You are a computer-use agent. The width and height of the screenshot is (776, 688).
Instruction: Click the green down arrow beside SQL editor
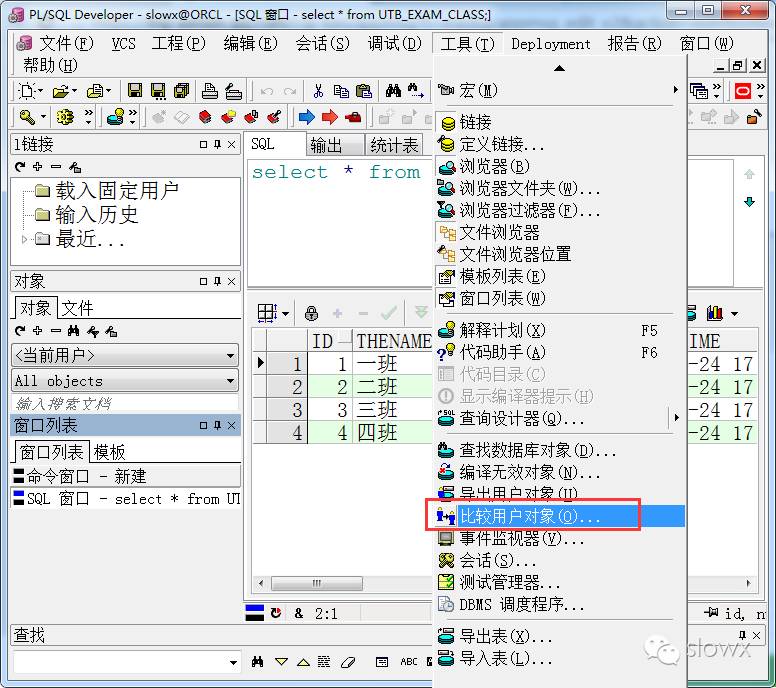coord(749,201)
